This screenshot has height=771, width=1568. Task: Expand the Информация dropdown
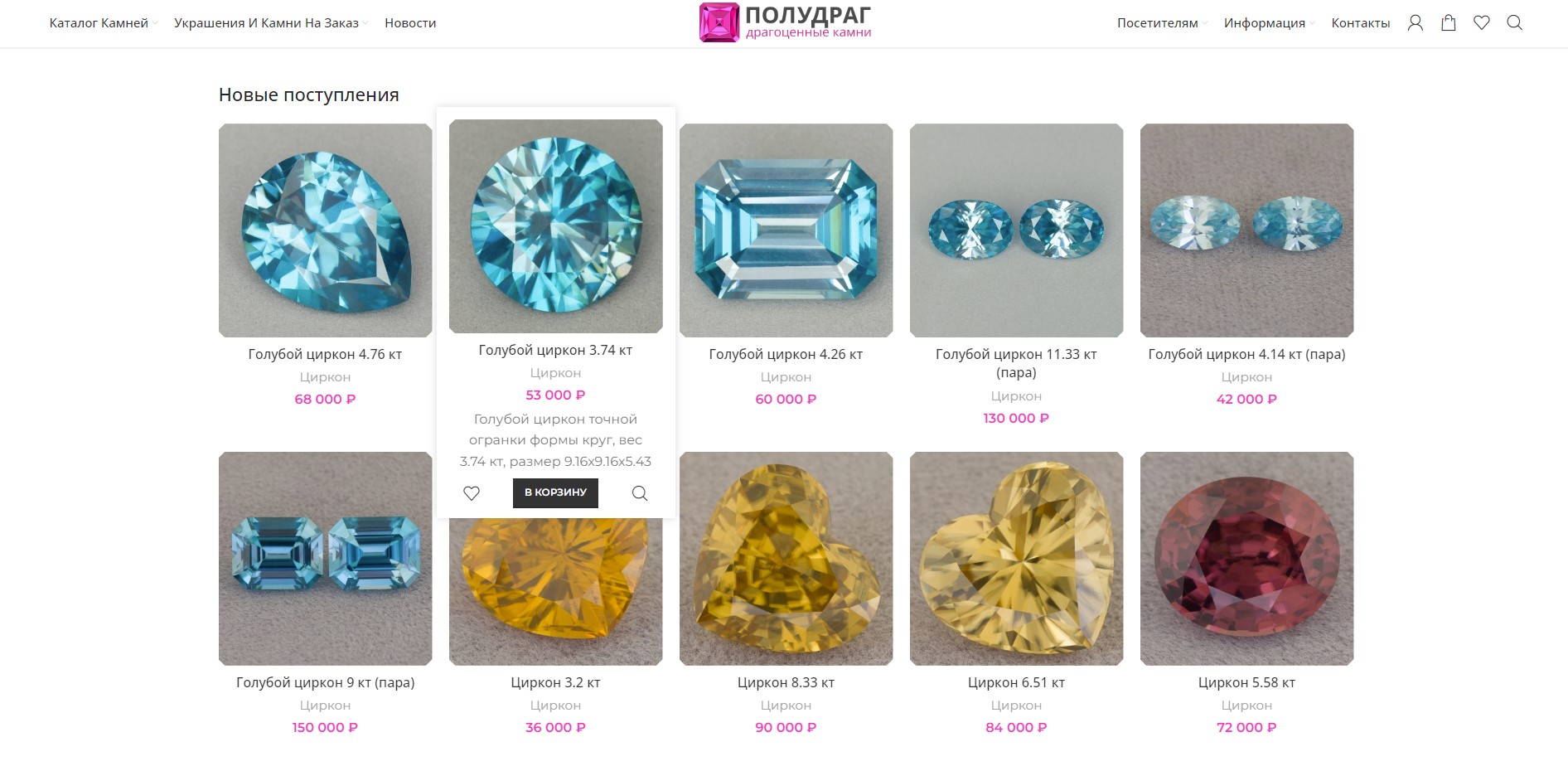point(1269,23)
